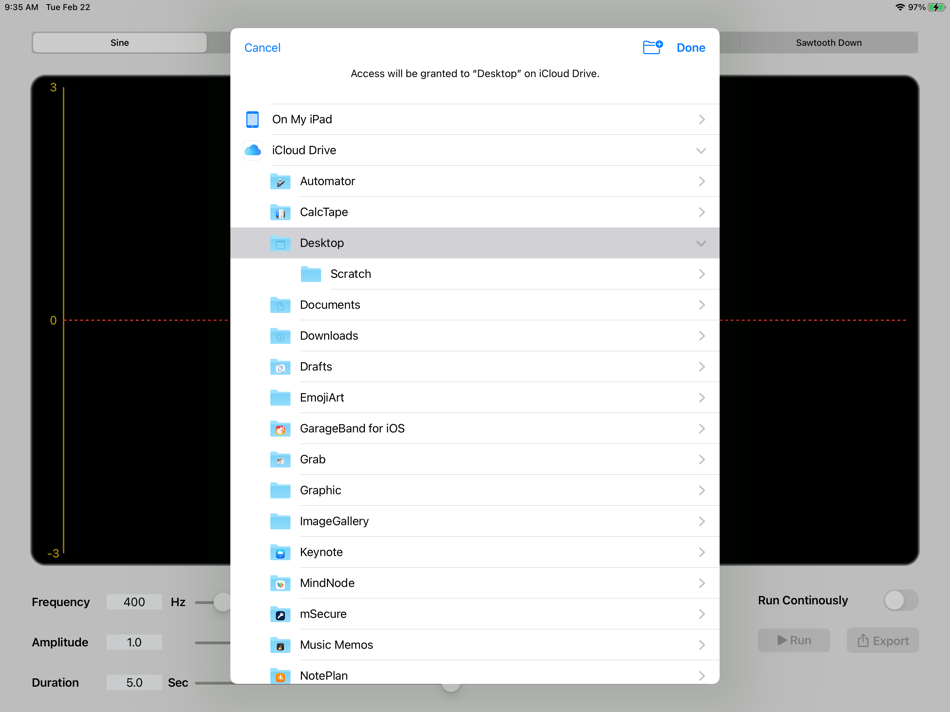The image size is (950, 712).
Task: Edit the Frequency value field 400
Action: (134, 602)
